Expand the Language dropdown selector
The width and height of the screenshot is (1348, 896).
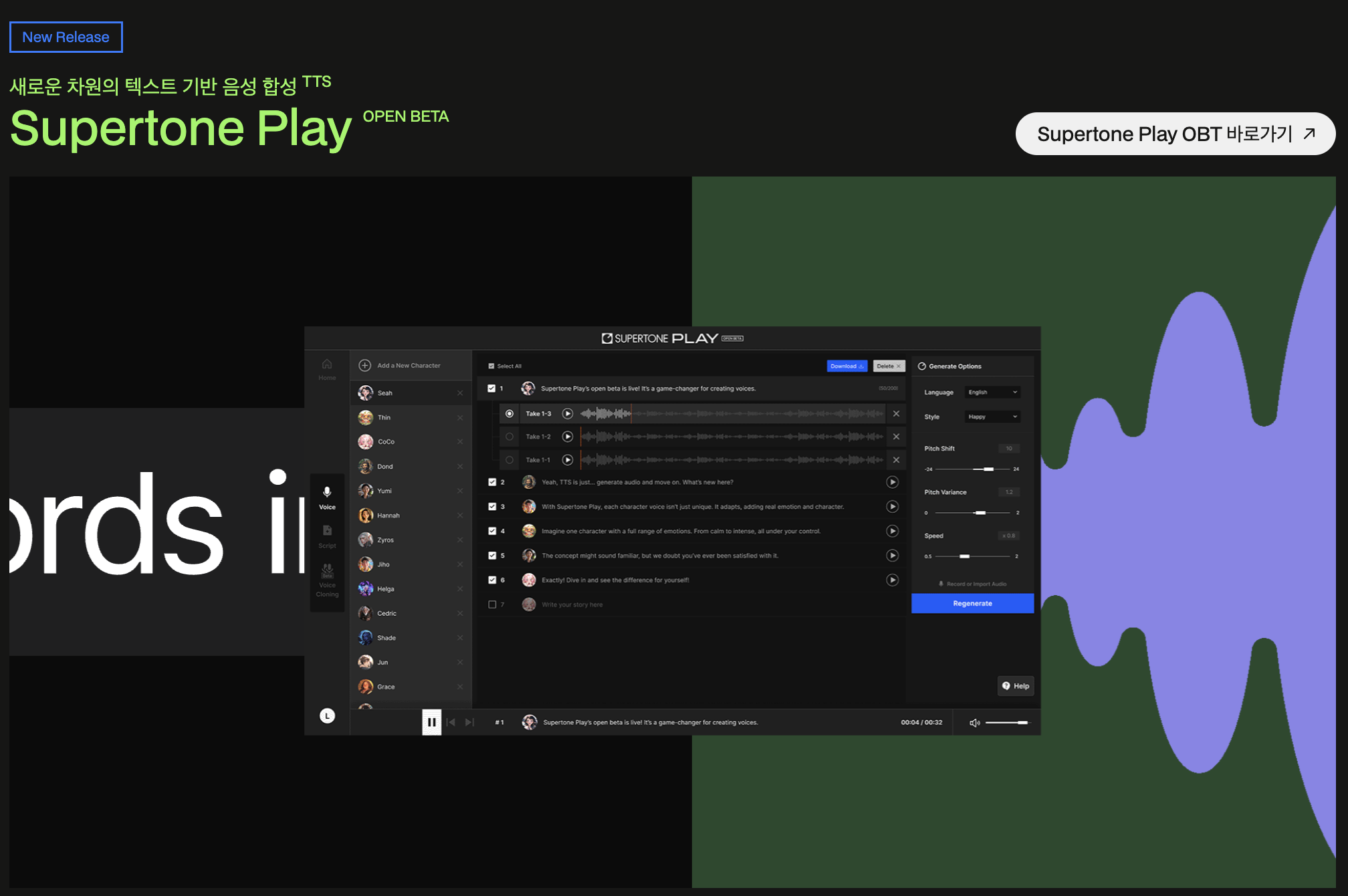tap(990, 392)
